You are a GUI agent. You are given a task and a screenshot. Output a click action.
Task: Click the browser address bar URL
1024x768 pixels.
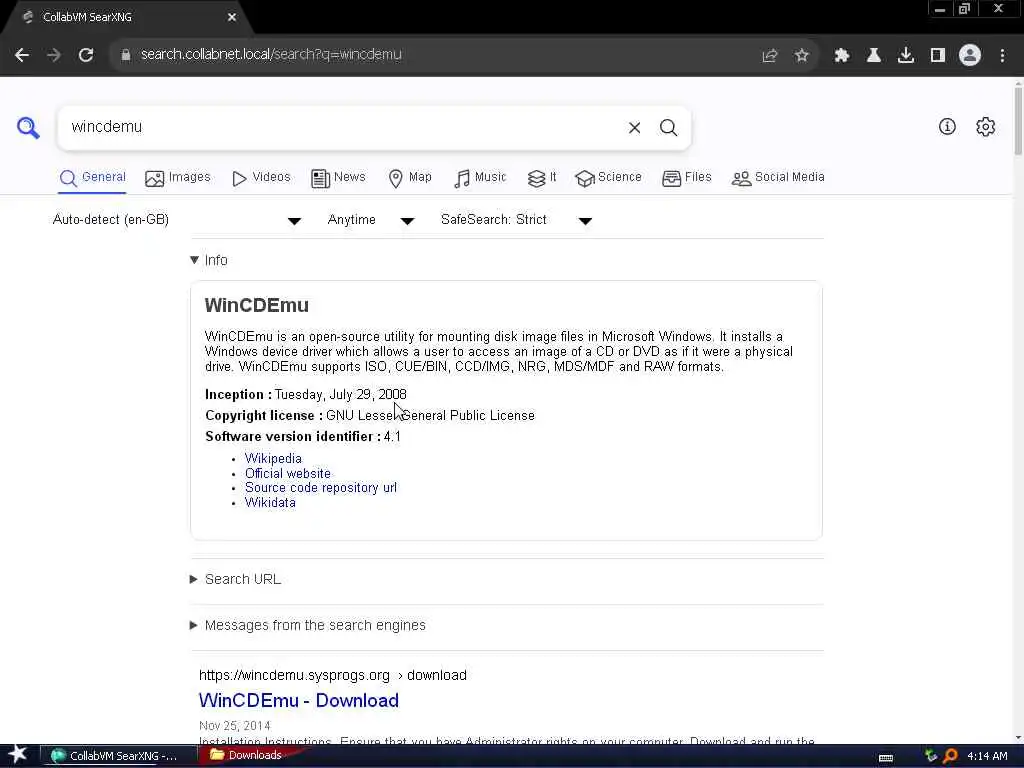click(271, 55)
